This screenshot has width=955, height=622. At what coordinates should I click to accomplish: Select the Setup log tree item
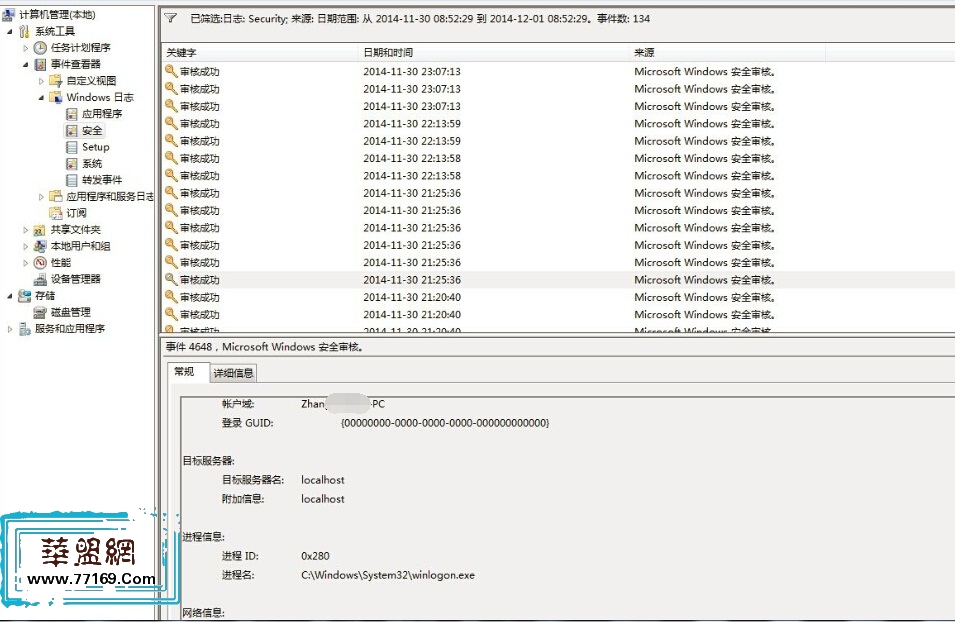pos(95,147)
